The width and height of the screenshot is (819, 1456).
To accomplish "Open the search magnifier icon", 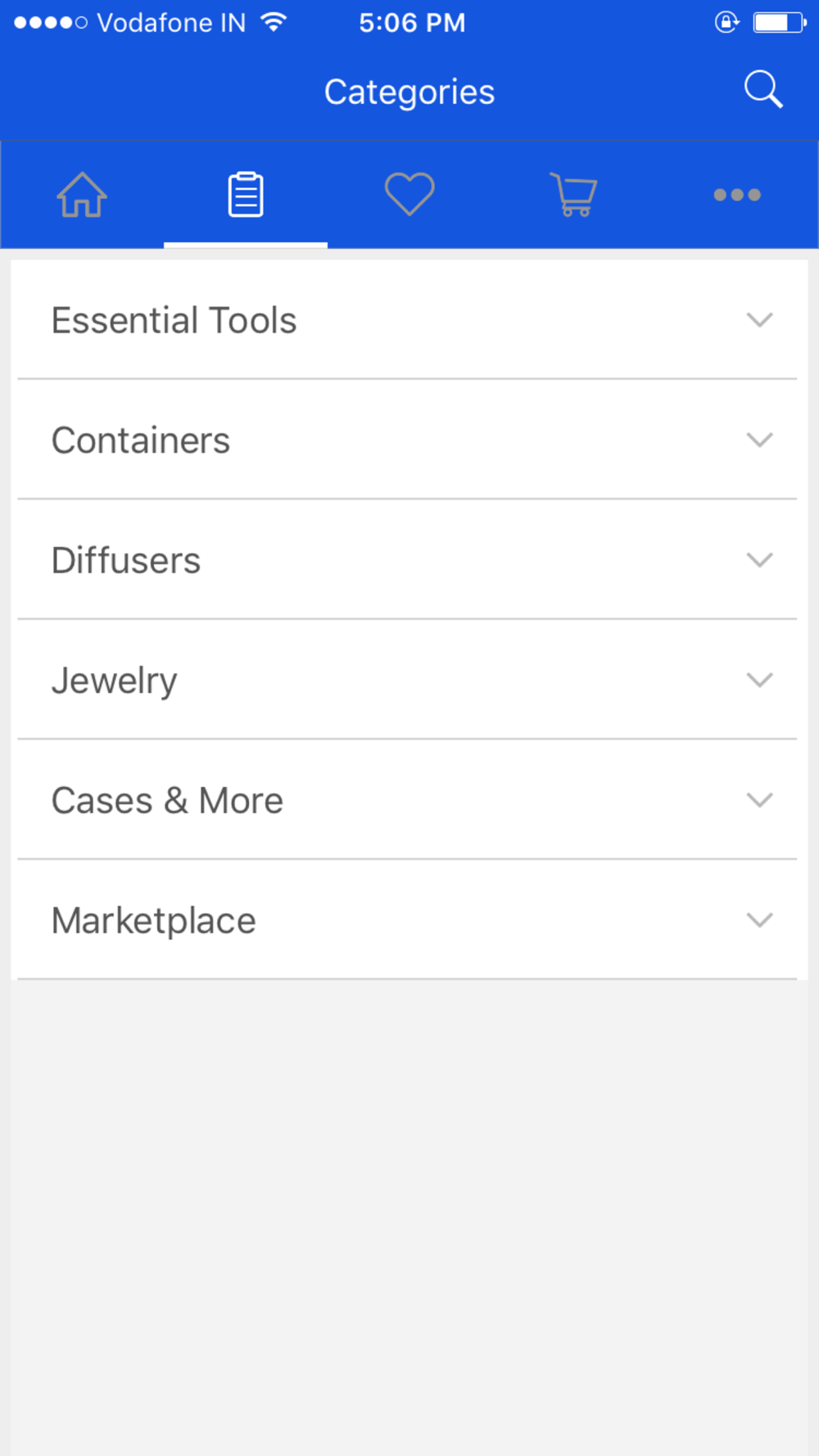I will 763,89.
